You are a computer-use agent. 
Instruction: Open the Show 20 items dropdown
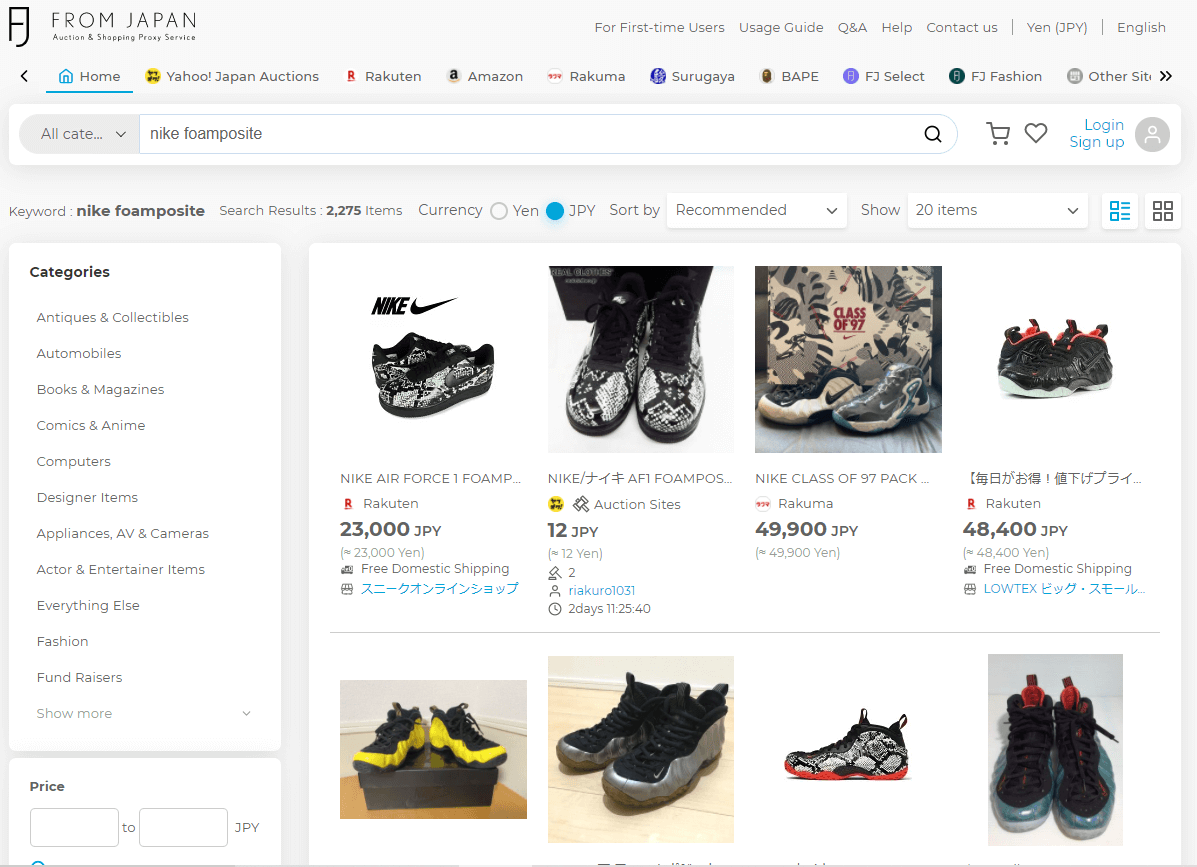pos(997,210)
